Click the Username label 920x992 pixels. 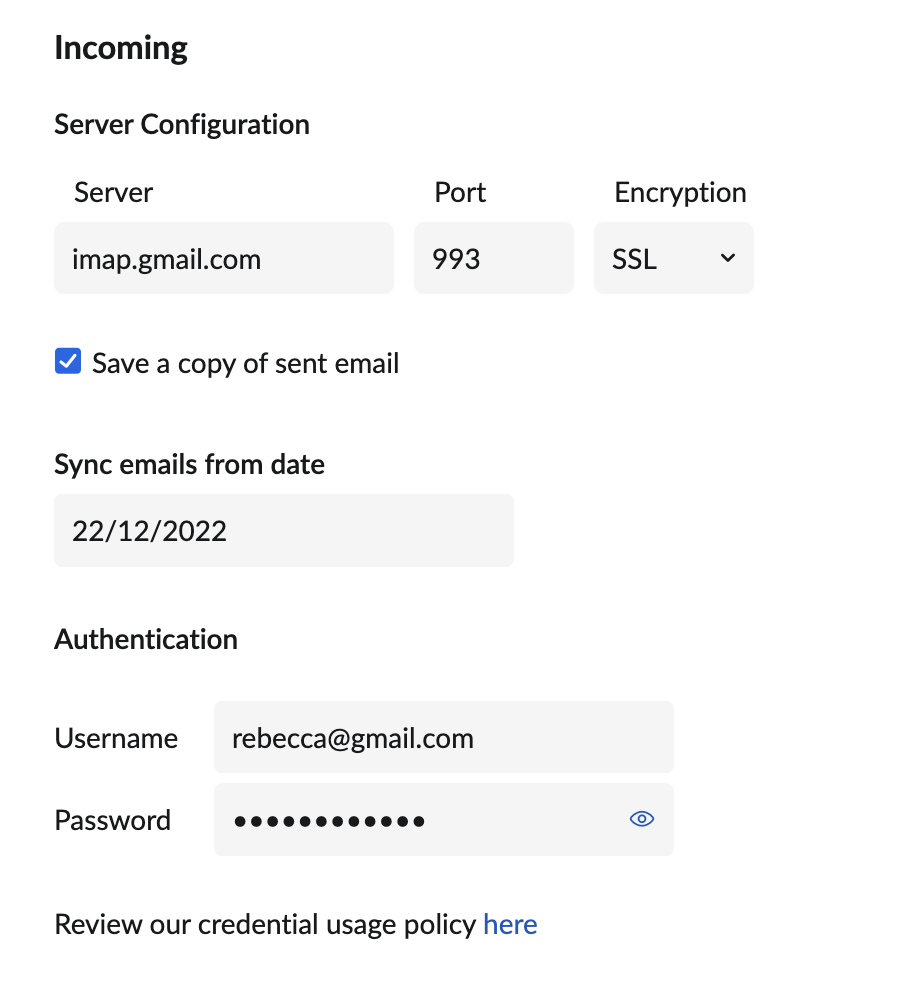116,738
